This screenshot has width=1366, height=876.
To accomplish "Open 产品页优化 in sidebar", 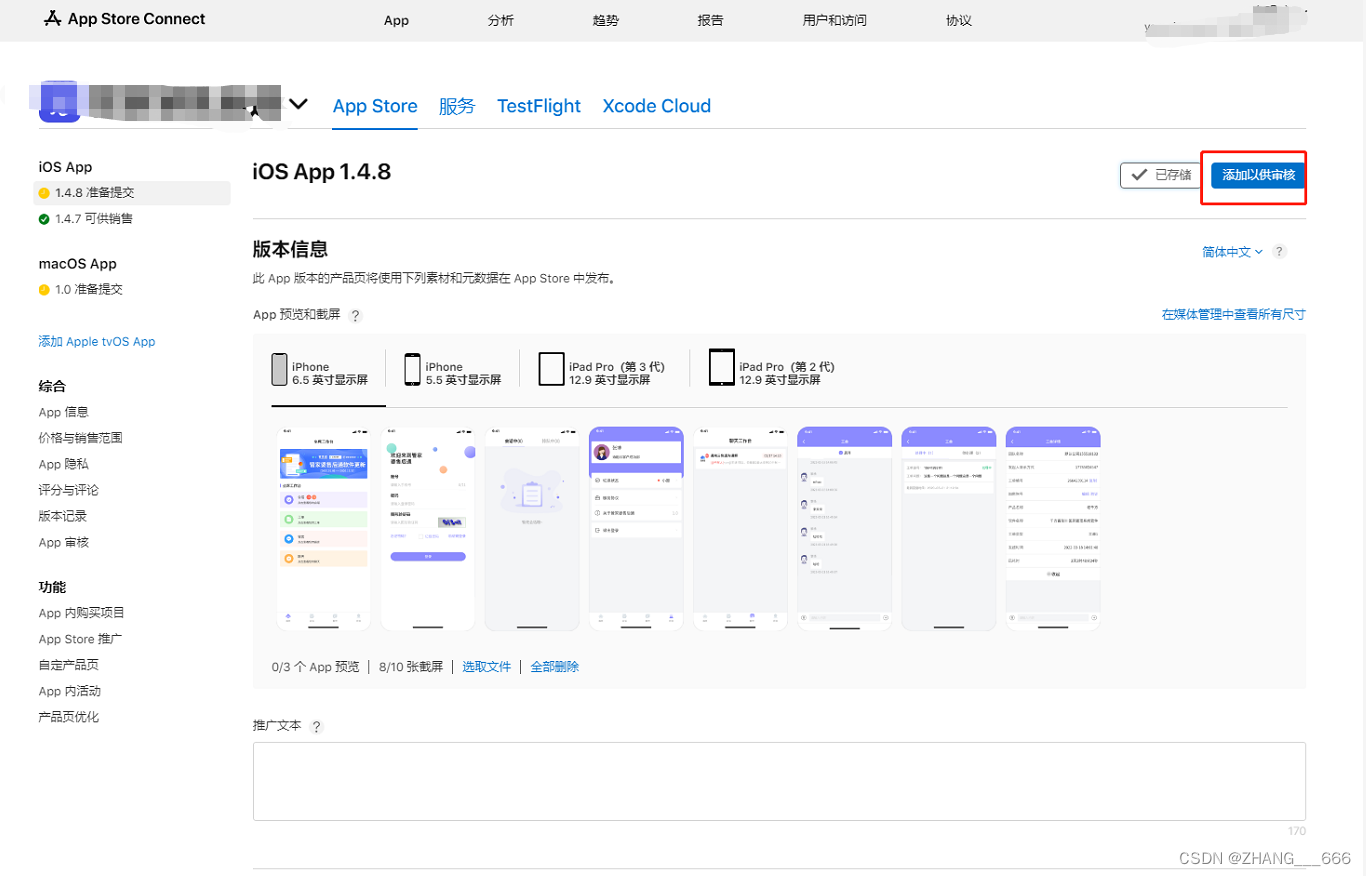I will pyautogui.click(x=68, y=717).
